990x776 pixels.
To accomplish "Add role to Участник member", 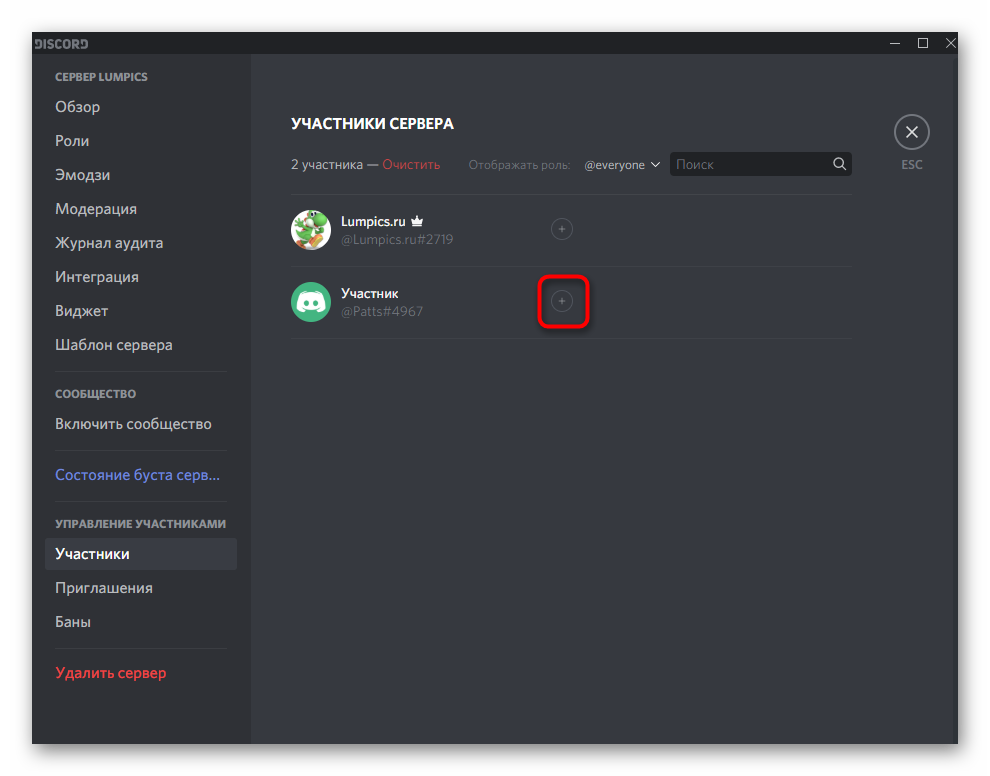I will point(562,301).
